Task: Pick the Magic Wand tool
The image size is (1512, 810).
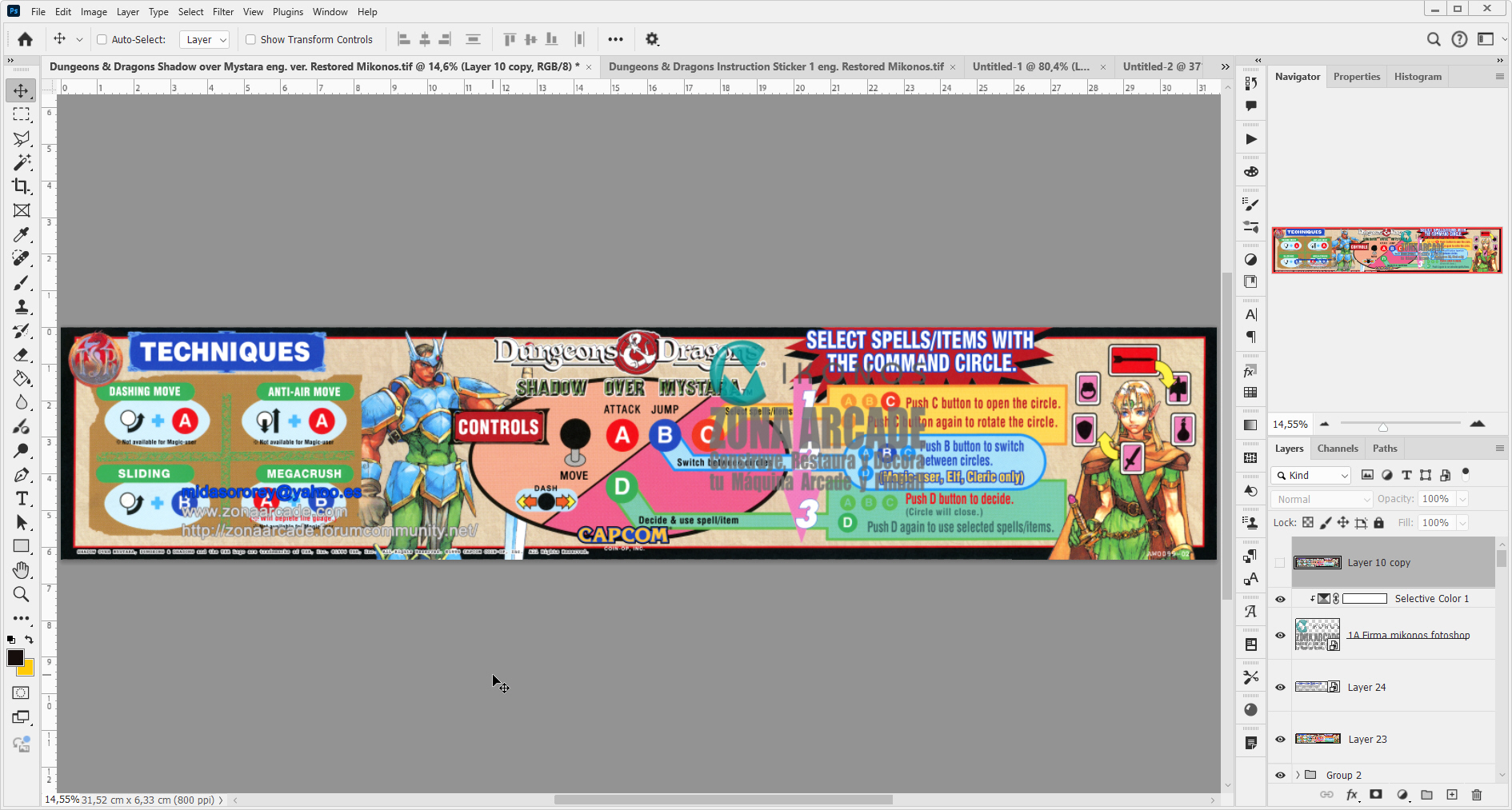Action: 22,162
